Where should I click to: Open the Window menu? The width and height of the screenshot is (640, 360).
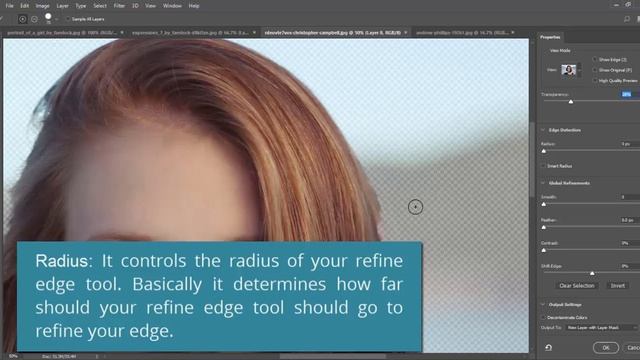(x=172, y=6)
